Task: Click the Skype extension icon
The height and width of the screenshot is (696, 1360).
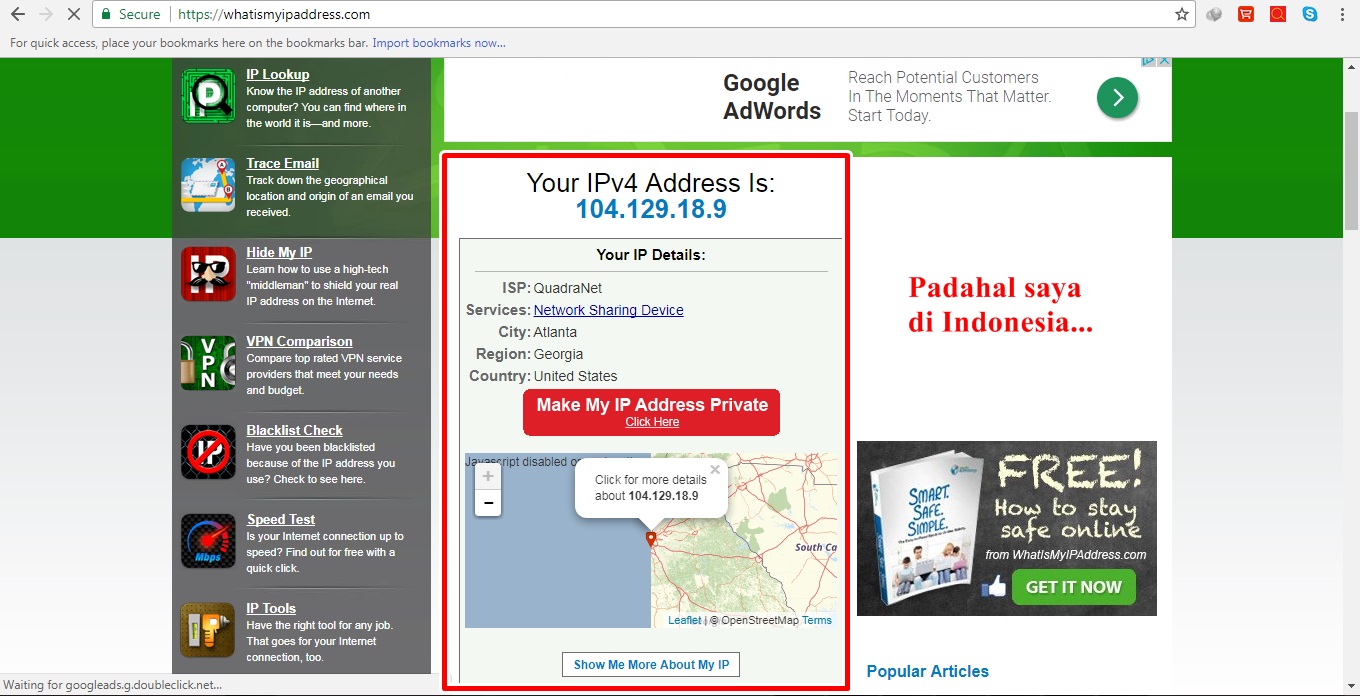Action: tap(1310, 15)
